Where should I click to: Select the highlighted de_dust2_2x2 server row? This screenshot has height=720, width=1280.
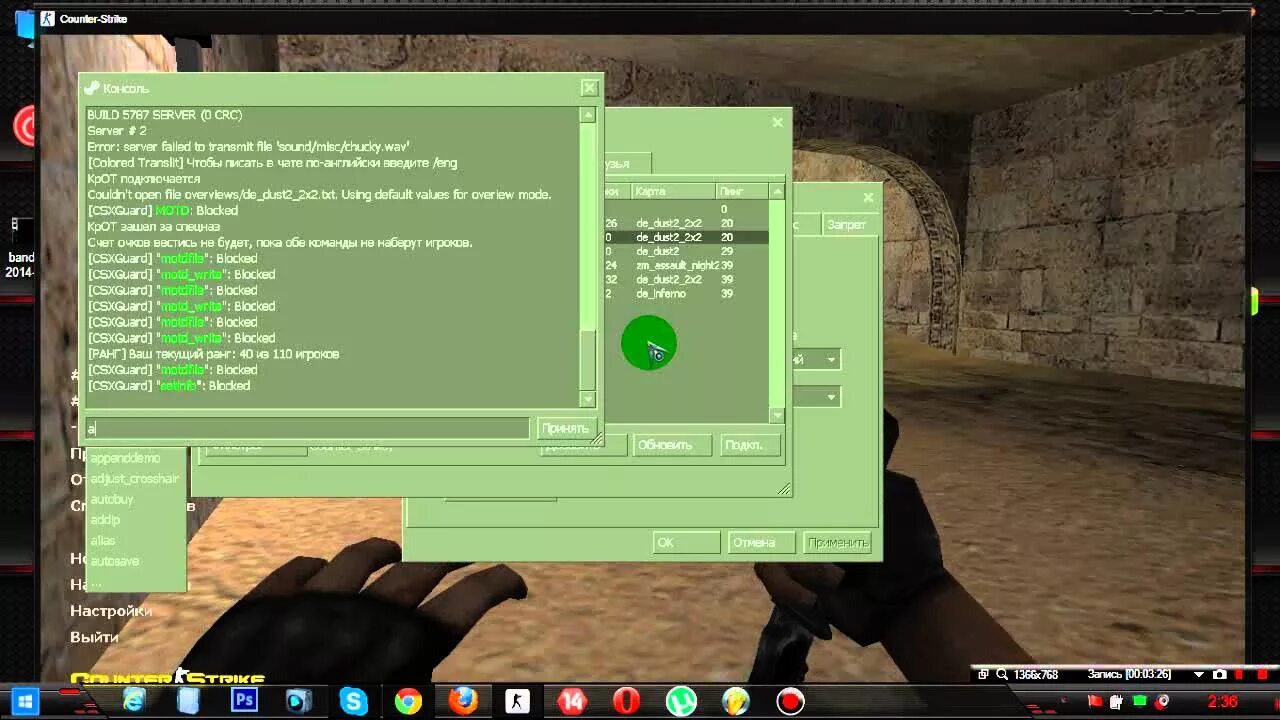[x=685, y=237]
